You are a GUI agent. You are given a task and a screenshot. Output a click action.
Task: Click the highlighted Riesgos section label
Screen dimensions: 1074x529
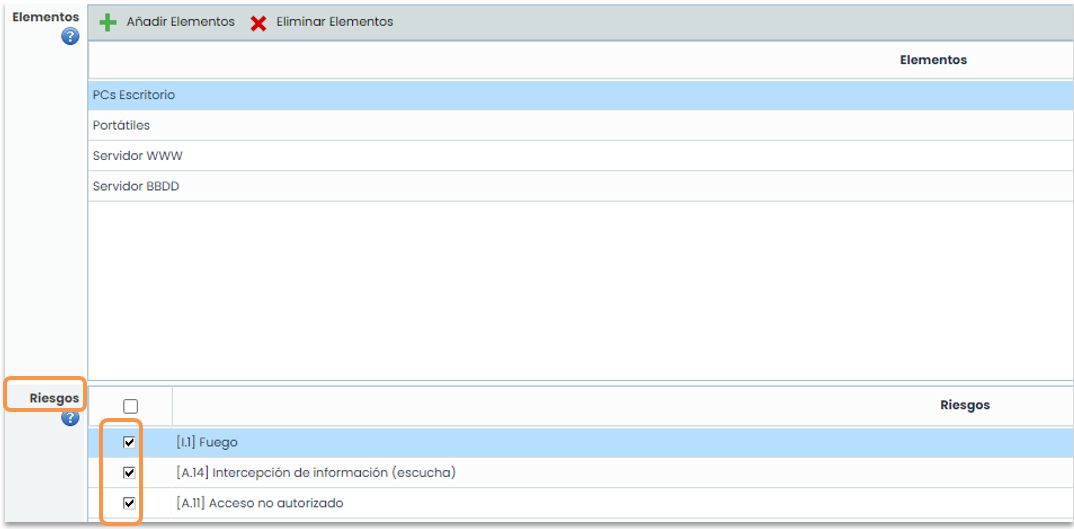pyautogui.click(x=54, y=398)
